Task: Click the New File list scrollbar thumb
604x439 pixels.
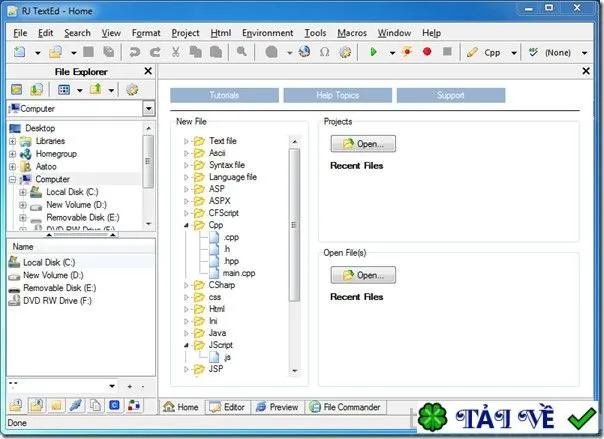Action: pos(294,225)
